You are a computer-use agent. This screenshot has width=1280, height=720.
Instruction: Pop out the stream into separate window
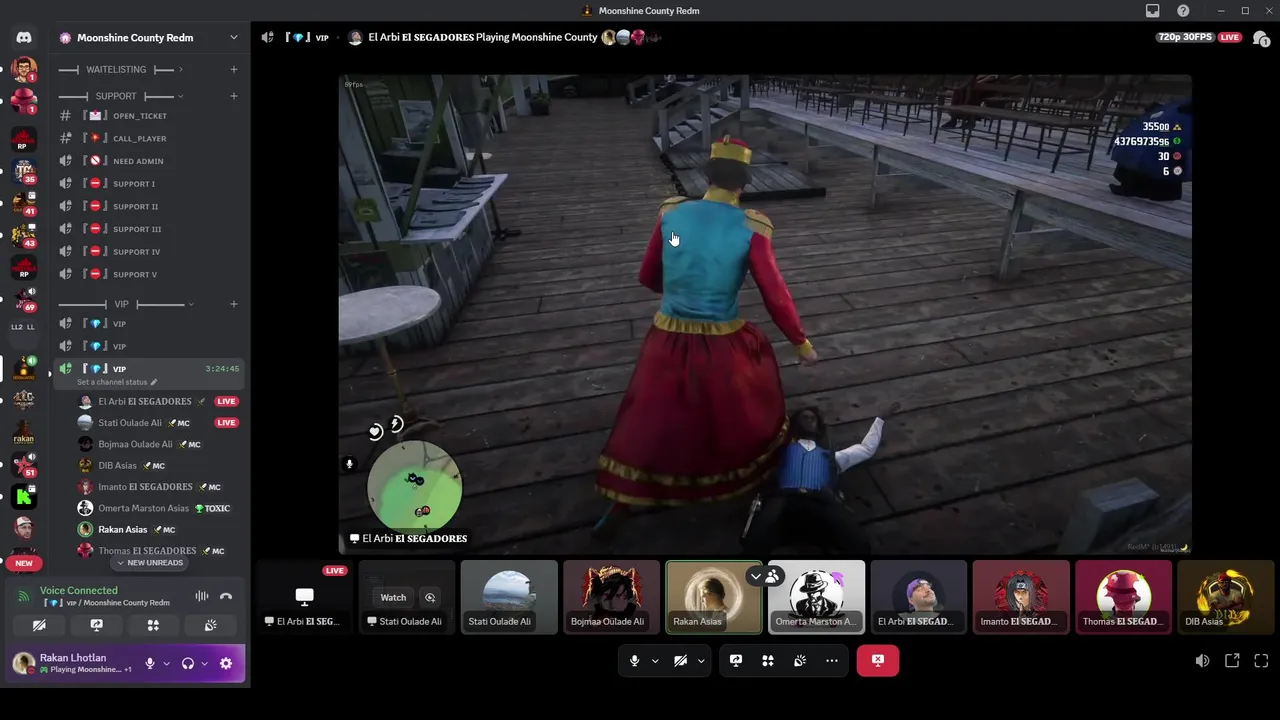1232,661
